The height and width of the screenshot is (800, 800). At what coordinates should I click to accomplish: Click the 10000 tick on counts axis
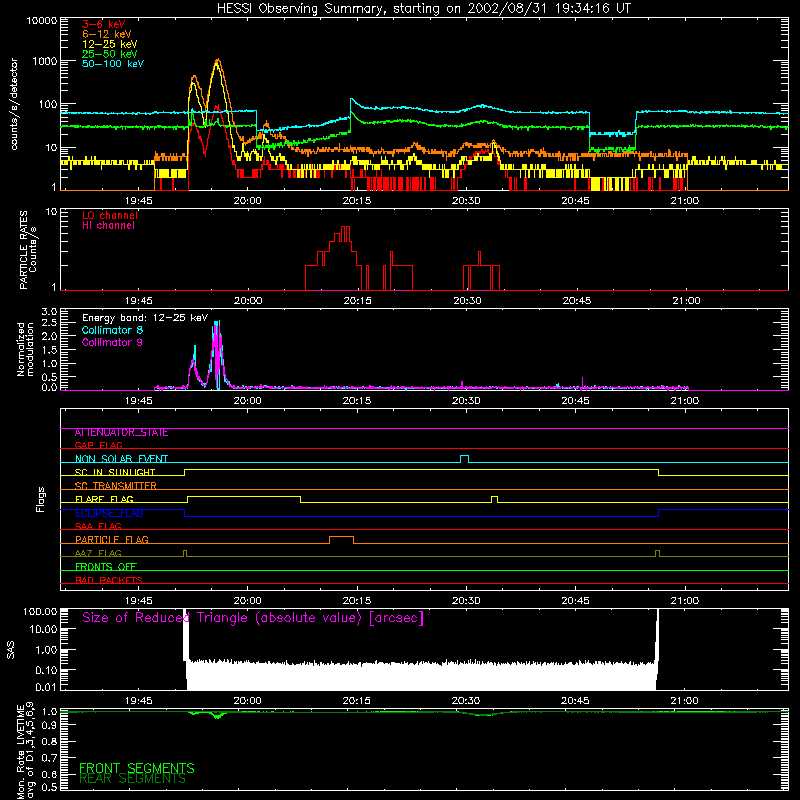42,21
